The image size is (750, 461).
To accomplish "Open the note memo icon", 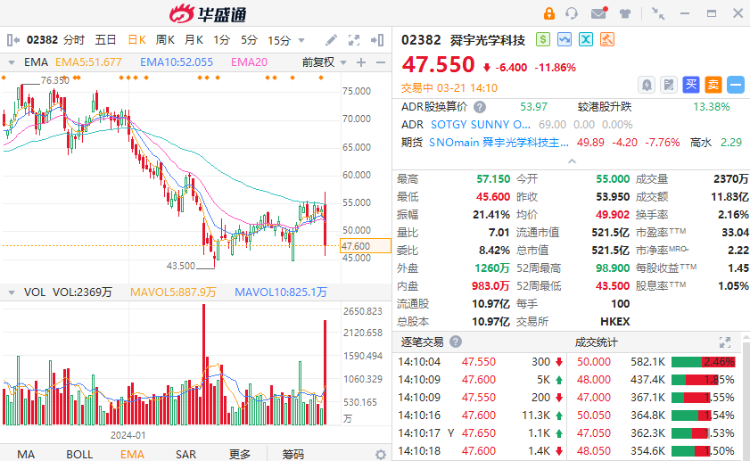I will click(669, 85).
